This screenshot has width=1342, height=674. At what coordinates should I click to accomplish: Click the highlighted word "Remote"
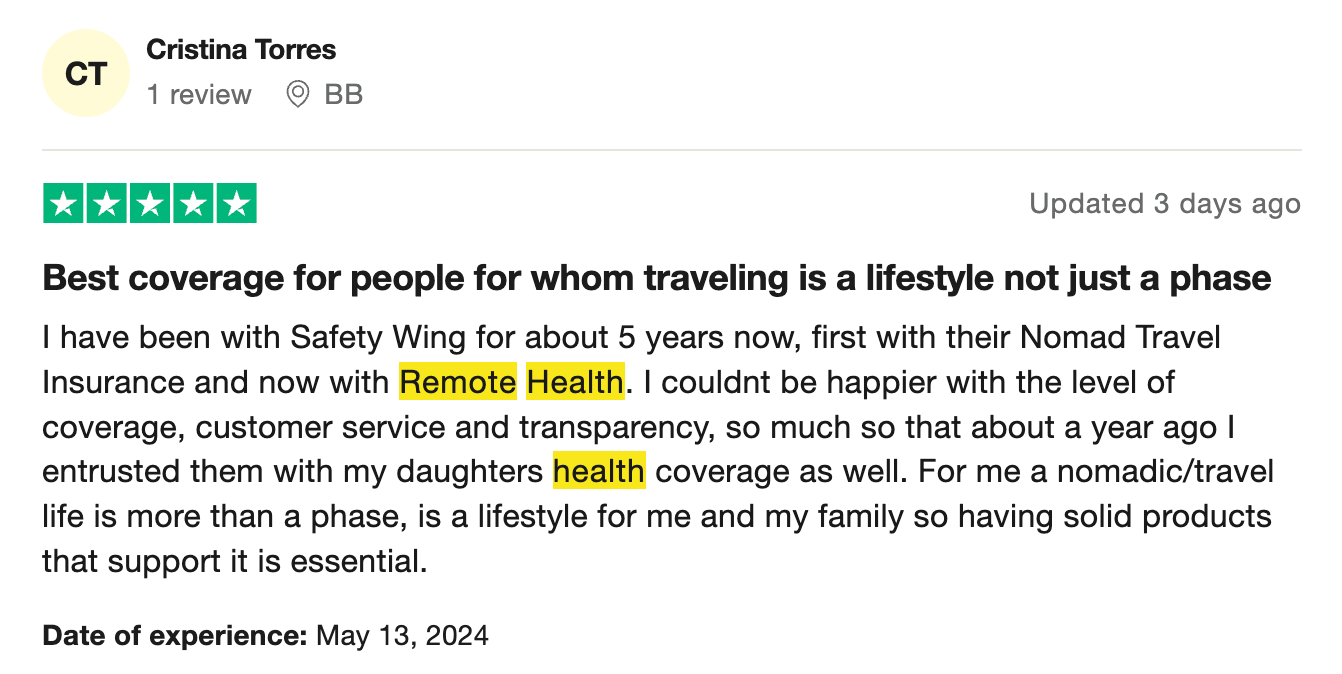458,382
